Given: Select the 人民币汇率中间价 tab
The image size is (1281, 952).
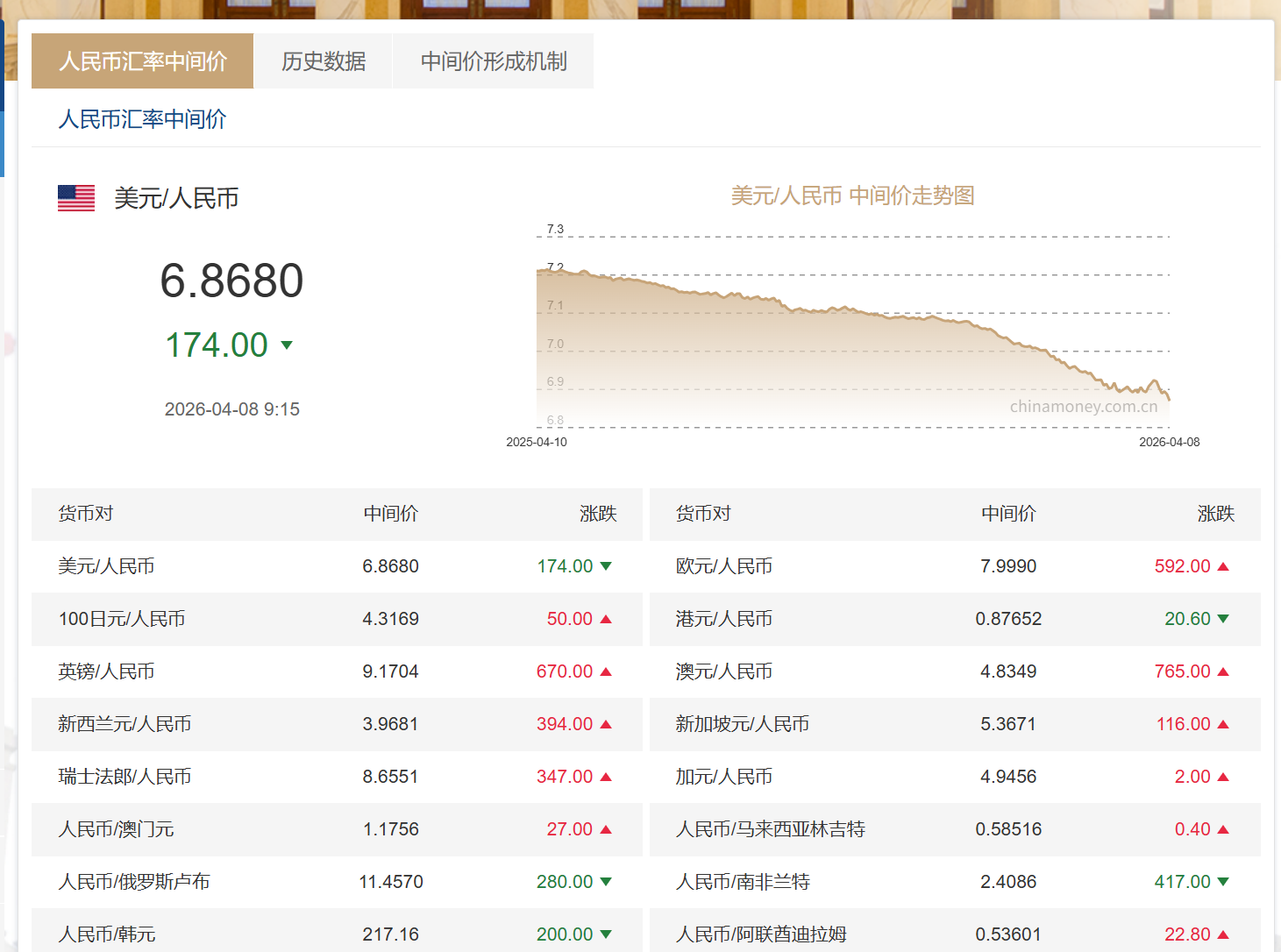Looking at the screenshot, I should click(142, 61).
